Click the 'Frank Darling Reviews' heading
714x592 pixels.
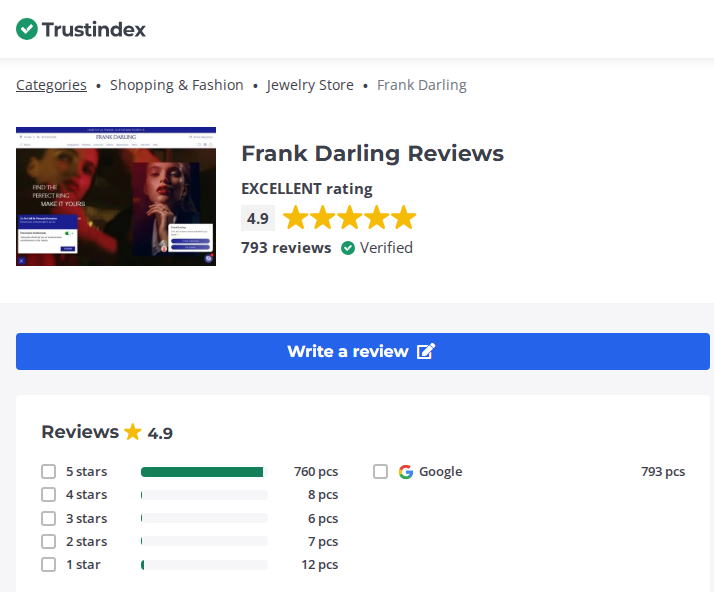[x=372, y=153]
